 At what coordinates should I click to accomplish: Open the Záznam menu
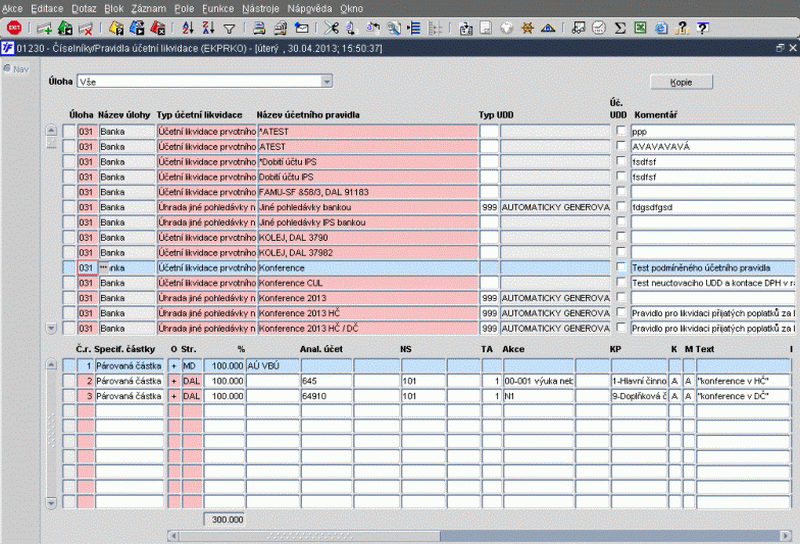pos(148,7)
